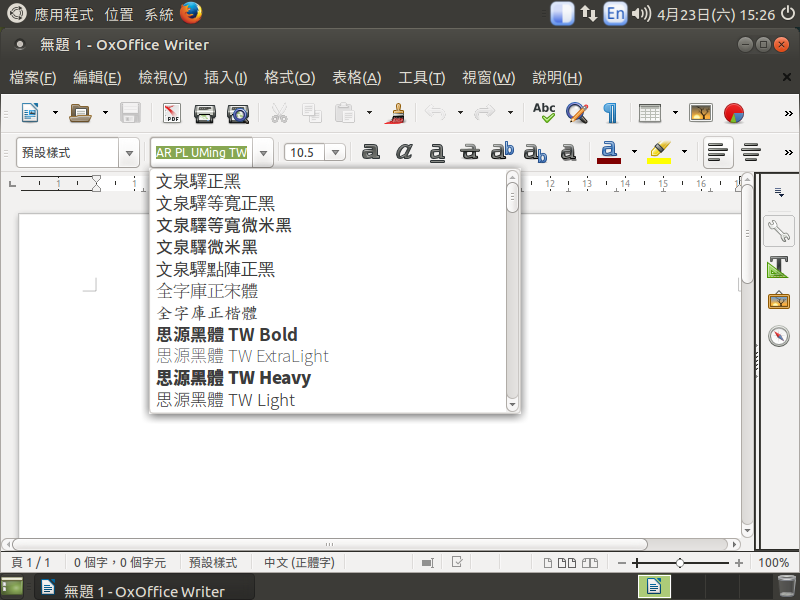
Task: Expand the Open recent files dropdown arrow
Action: (x=105, y=113)
